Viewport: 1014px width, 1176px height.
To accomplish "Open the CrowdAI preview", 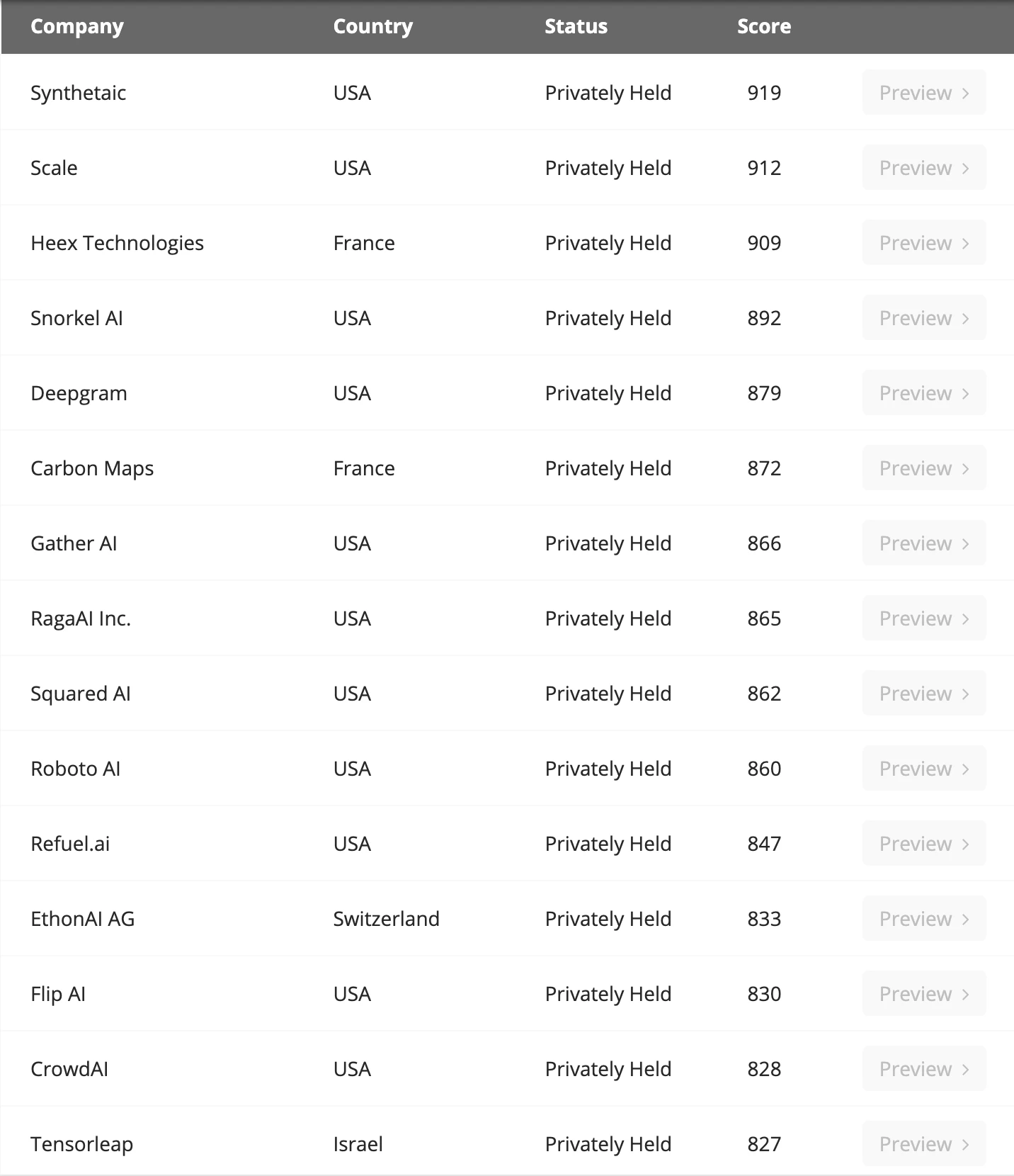I will pos(923,1069).
